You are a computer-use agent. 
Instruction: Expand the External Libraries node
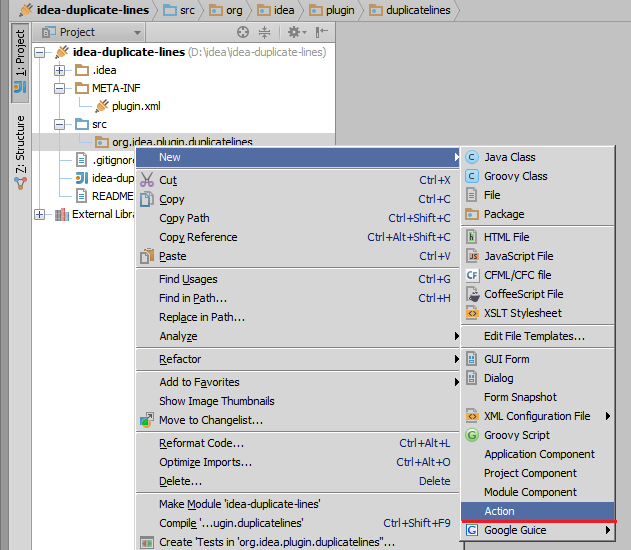pyautogui.click(x=39, y=214)
